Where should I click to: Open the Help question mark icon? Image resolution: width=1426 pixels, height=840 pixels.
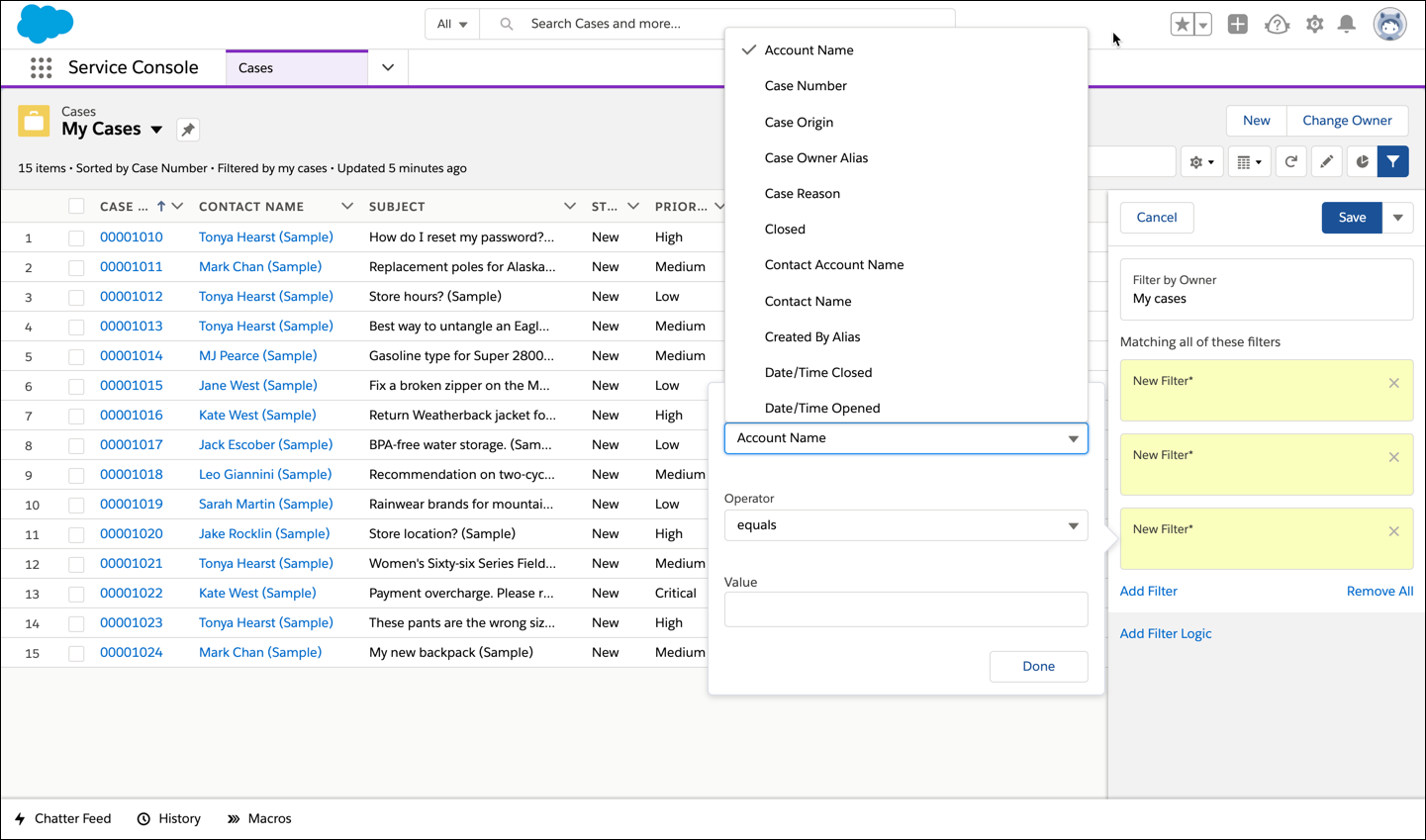(1277, 25)
